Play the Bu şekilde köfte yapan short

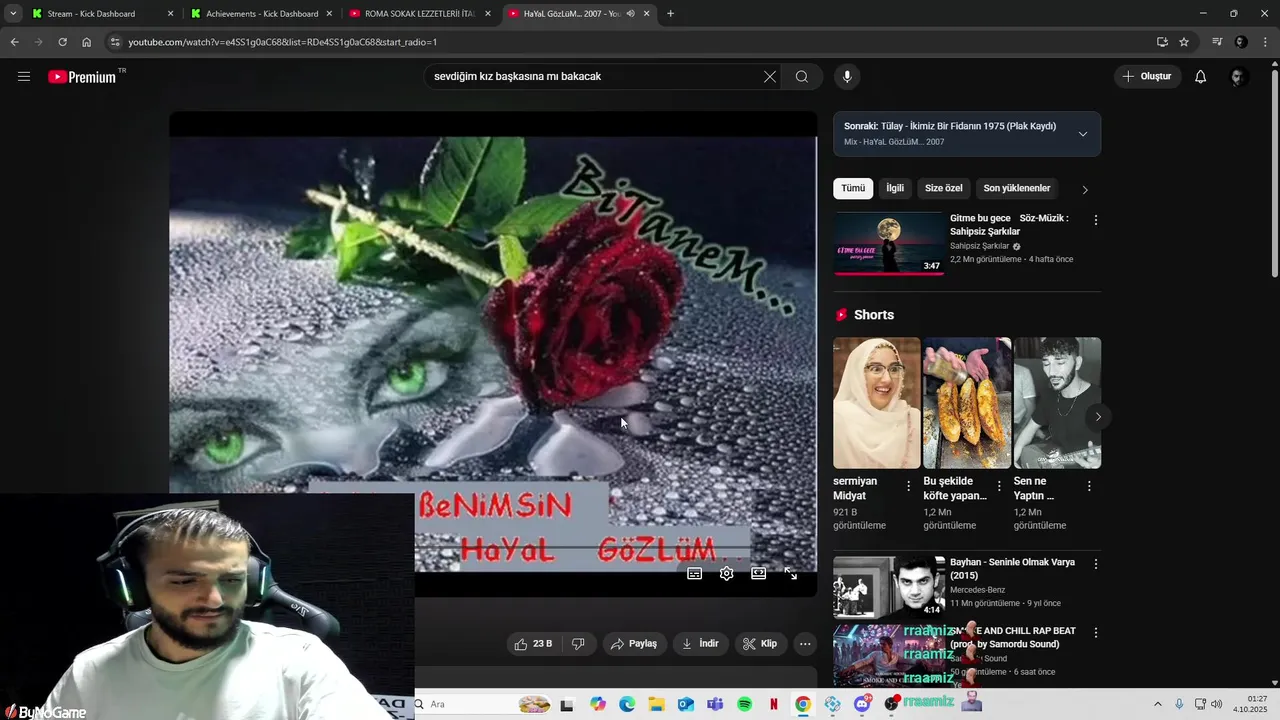pyautogui.click(x=967, y=403)
